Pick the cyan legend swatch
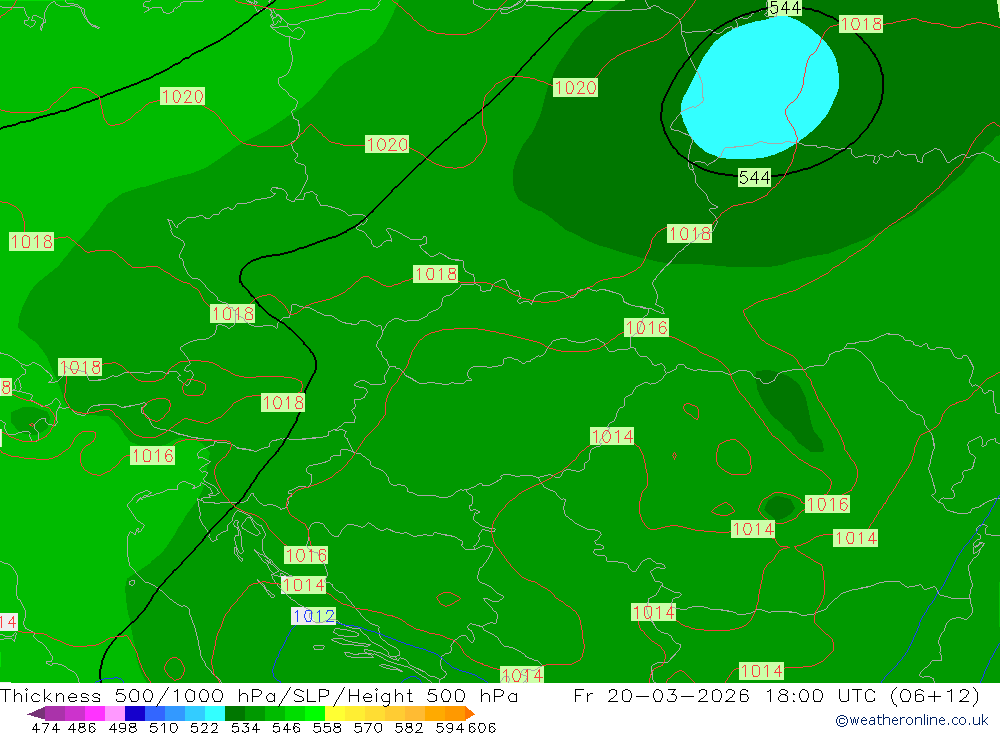 (x=214, y=713)
